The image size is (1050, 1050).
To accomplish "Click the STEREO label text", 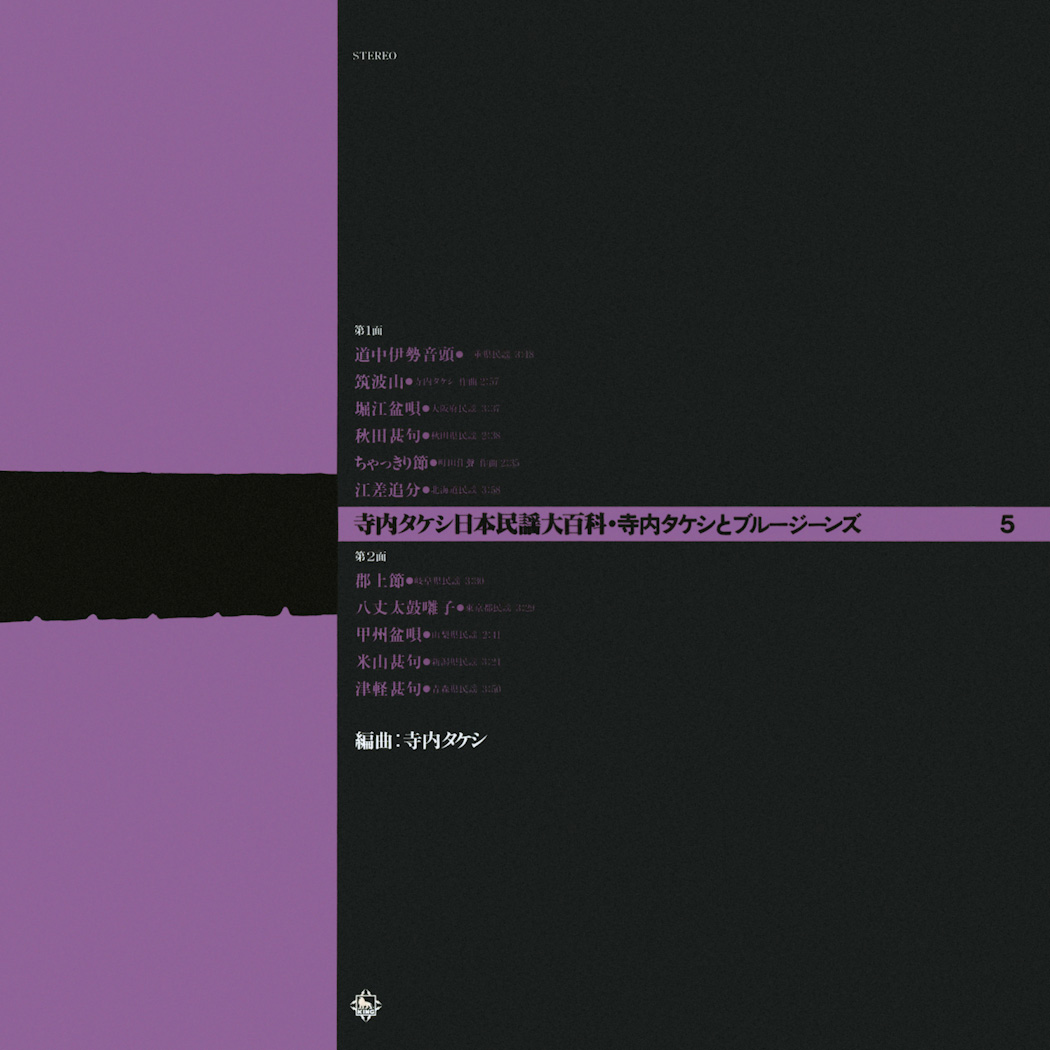I will pos(375,56).
